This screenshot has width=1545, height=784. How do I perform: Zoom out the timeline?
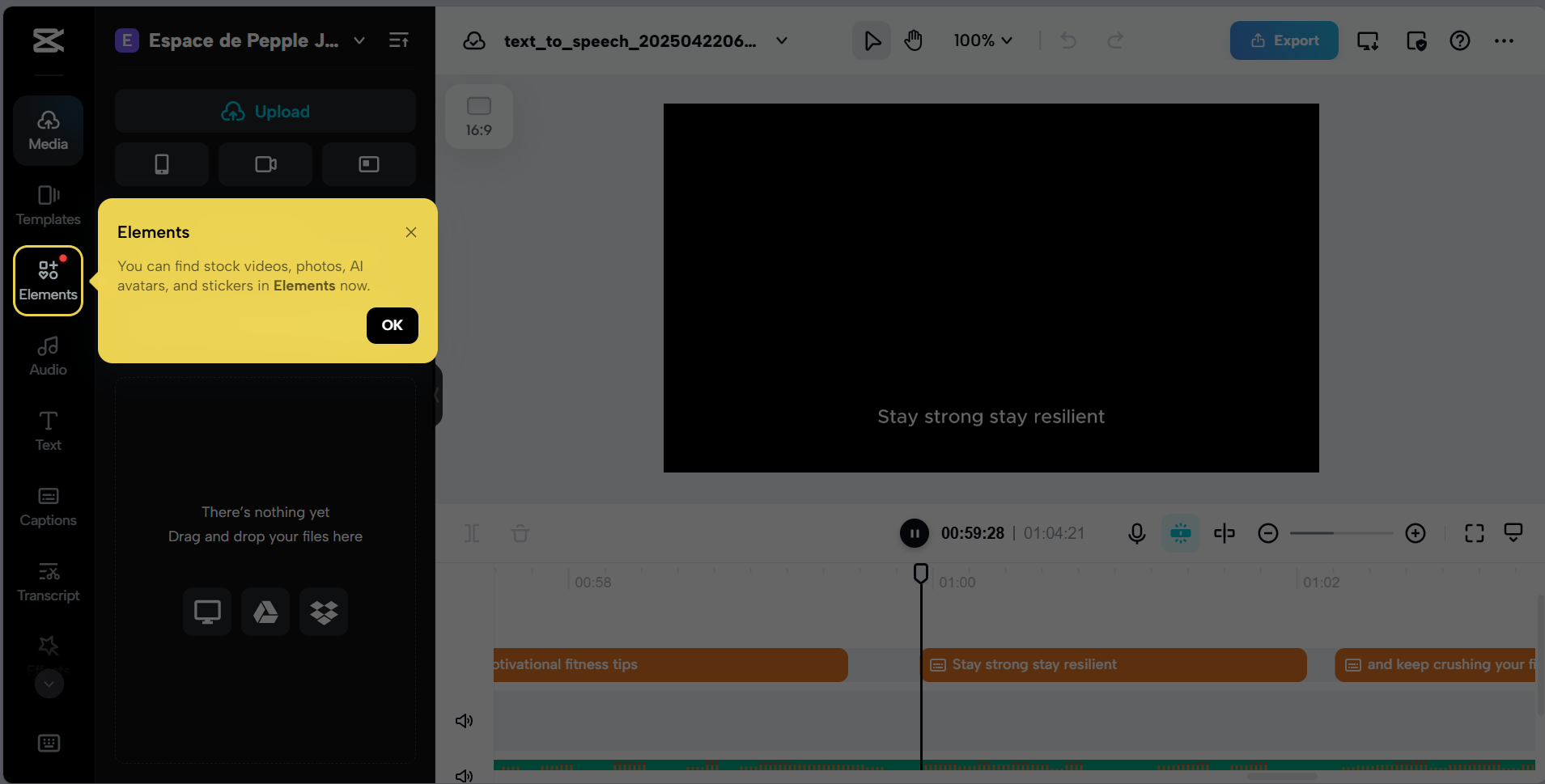(x=1268, y=533)
